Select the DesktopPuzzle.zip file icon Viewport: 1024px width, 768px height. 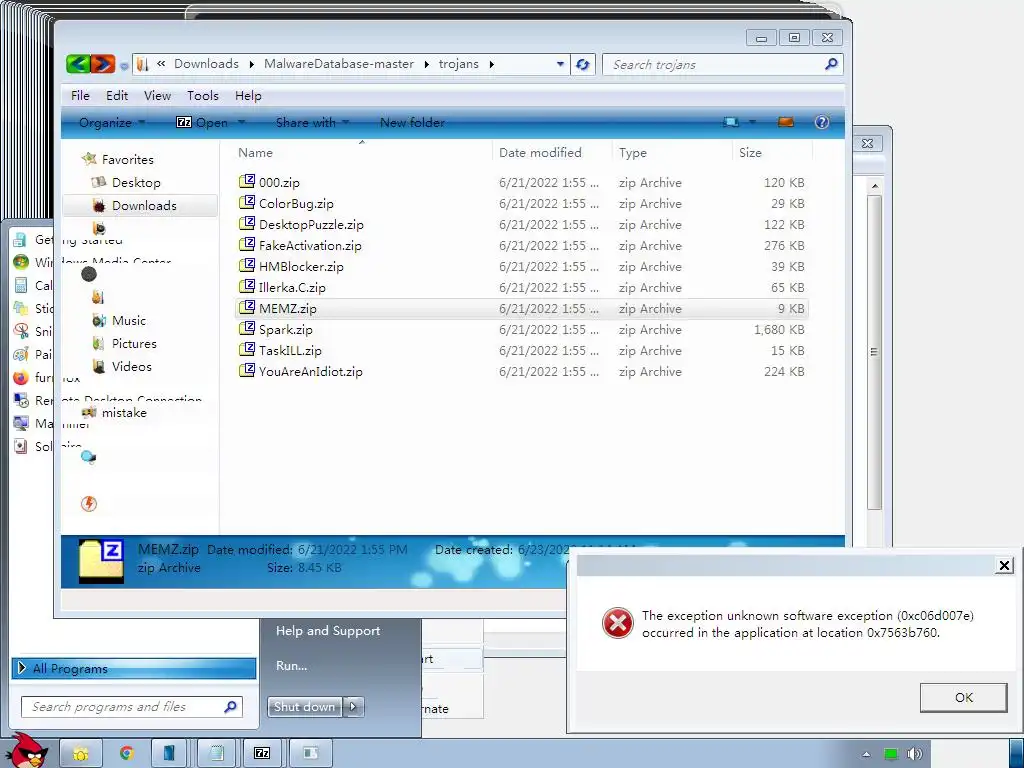tap(247, 223)
